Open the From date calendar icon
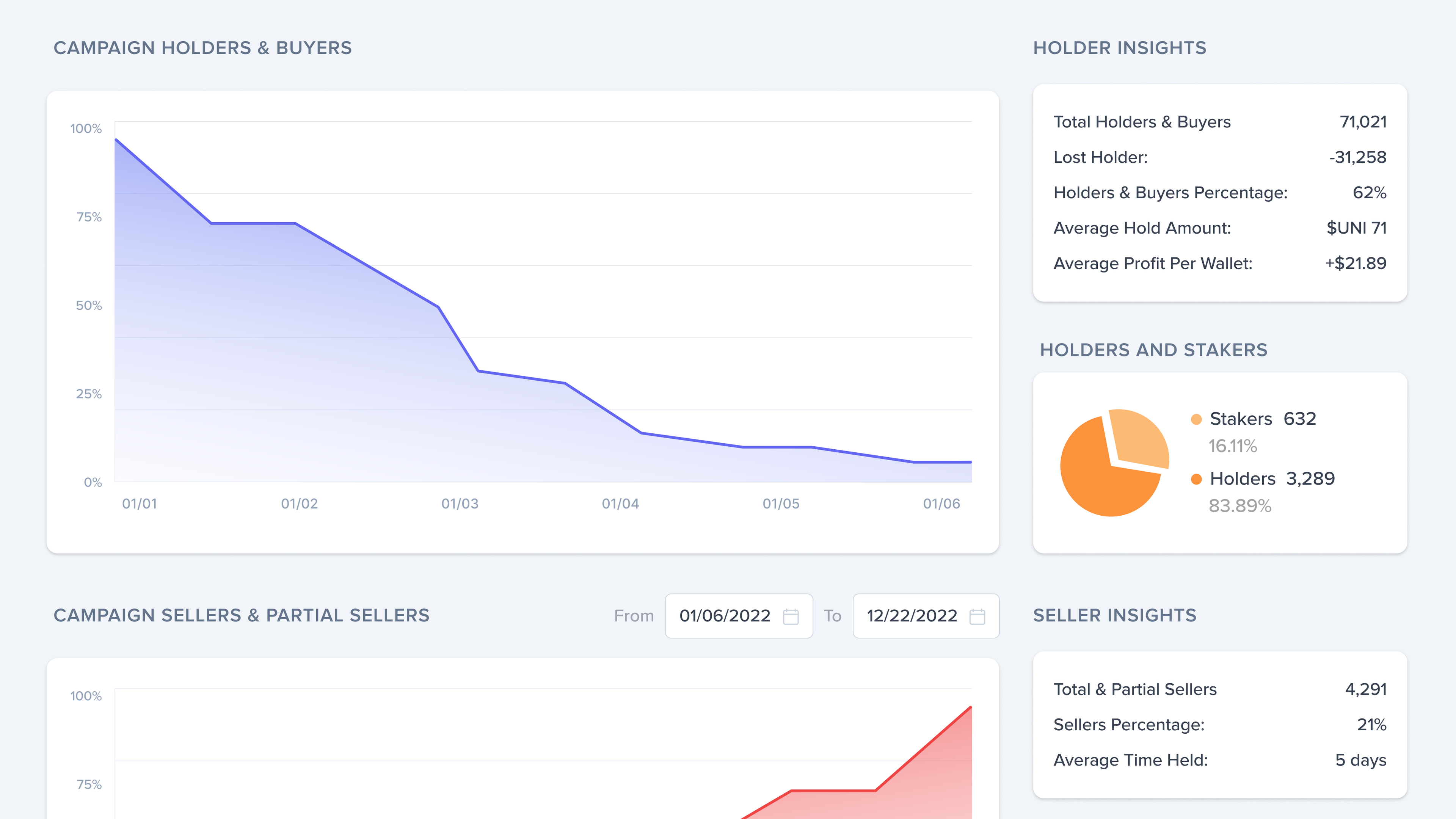Viewport: 1456px width, 819px height. point(791,616)
